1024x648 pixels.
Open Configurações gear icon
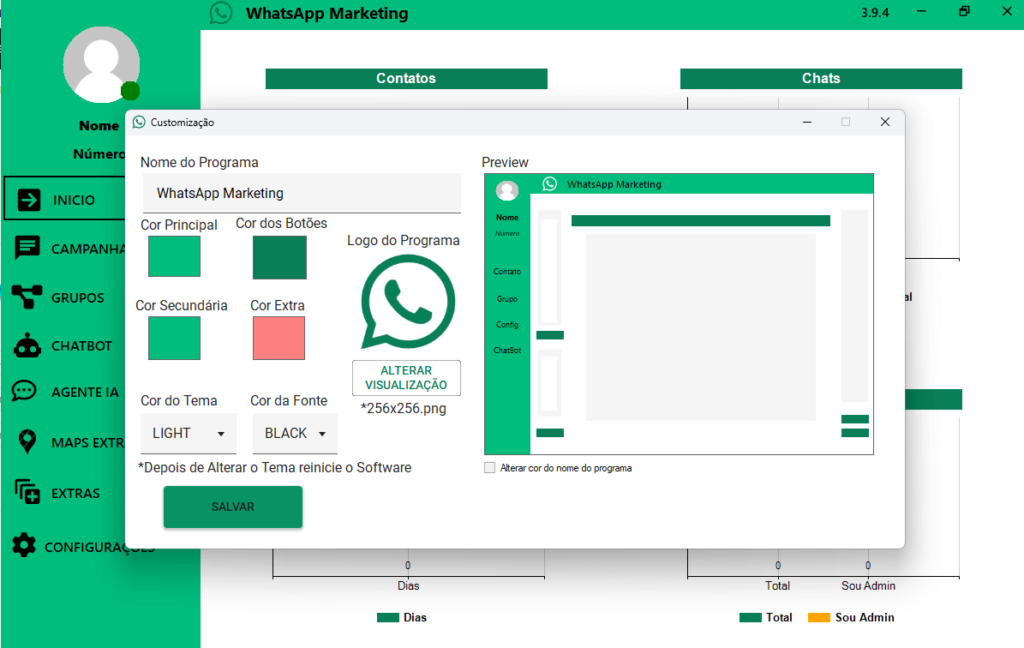point(24,545)
